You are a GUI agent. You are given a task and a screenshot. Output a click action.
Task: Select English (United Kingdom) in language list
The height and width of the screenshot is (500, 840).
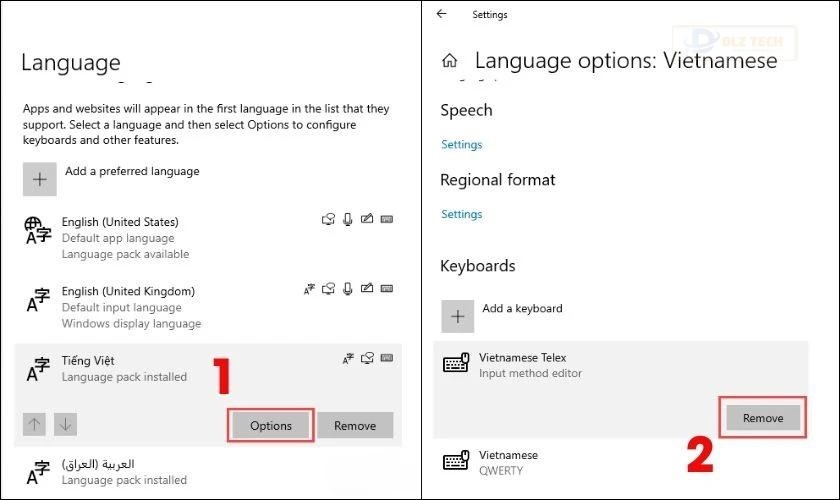point(128,291)
